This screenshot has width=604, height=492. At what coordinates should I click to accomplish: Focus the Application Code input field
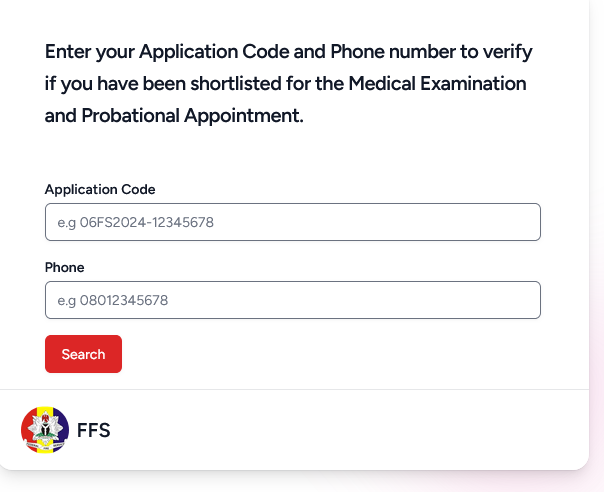coord(293,222)
